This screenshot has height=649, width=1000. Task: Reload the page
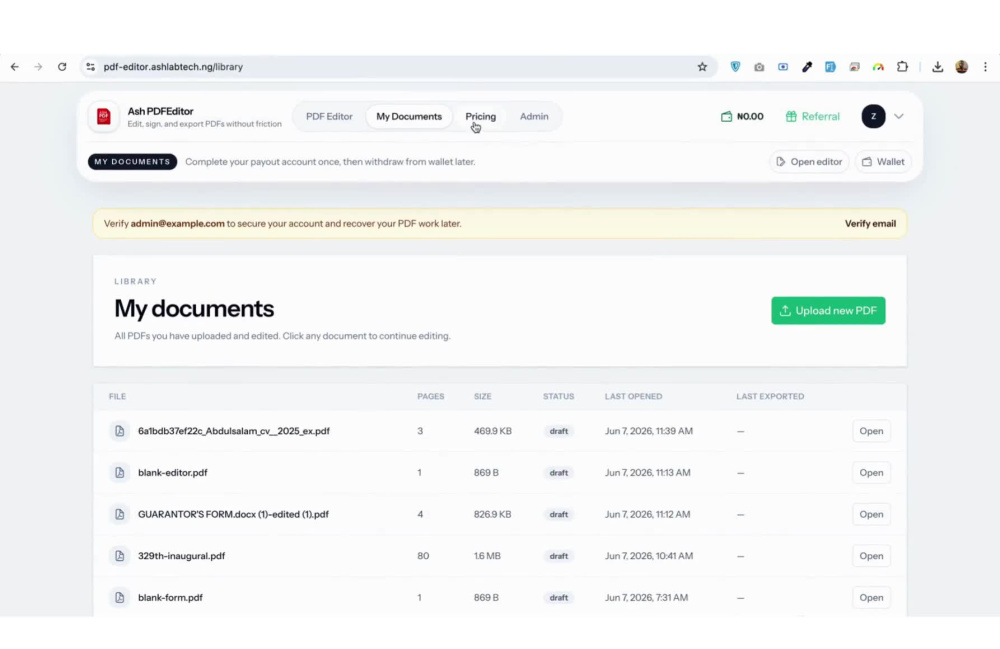[x=62, y=66]
